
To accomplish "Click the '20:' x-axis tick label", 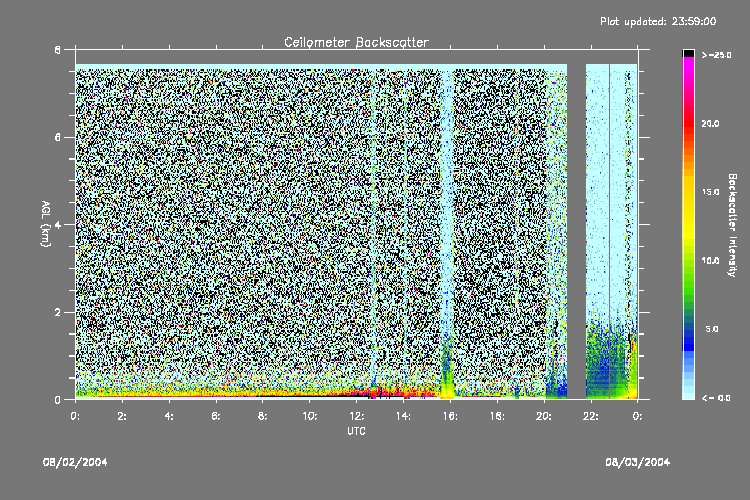I will coord(544,416).
